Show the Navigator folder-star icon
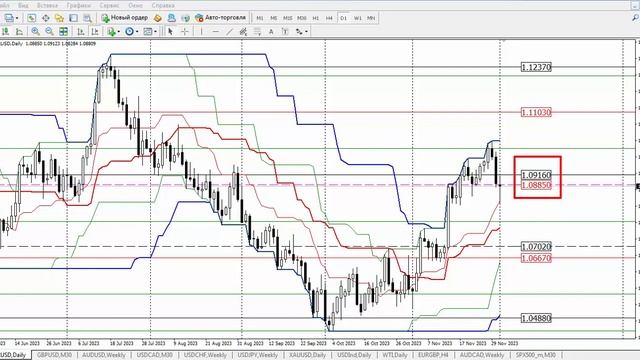The image size is (640, 360). pyautogui.click(x=59, y=18)
